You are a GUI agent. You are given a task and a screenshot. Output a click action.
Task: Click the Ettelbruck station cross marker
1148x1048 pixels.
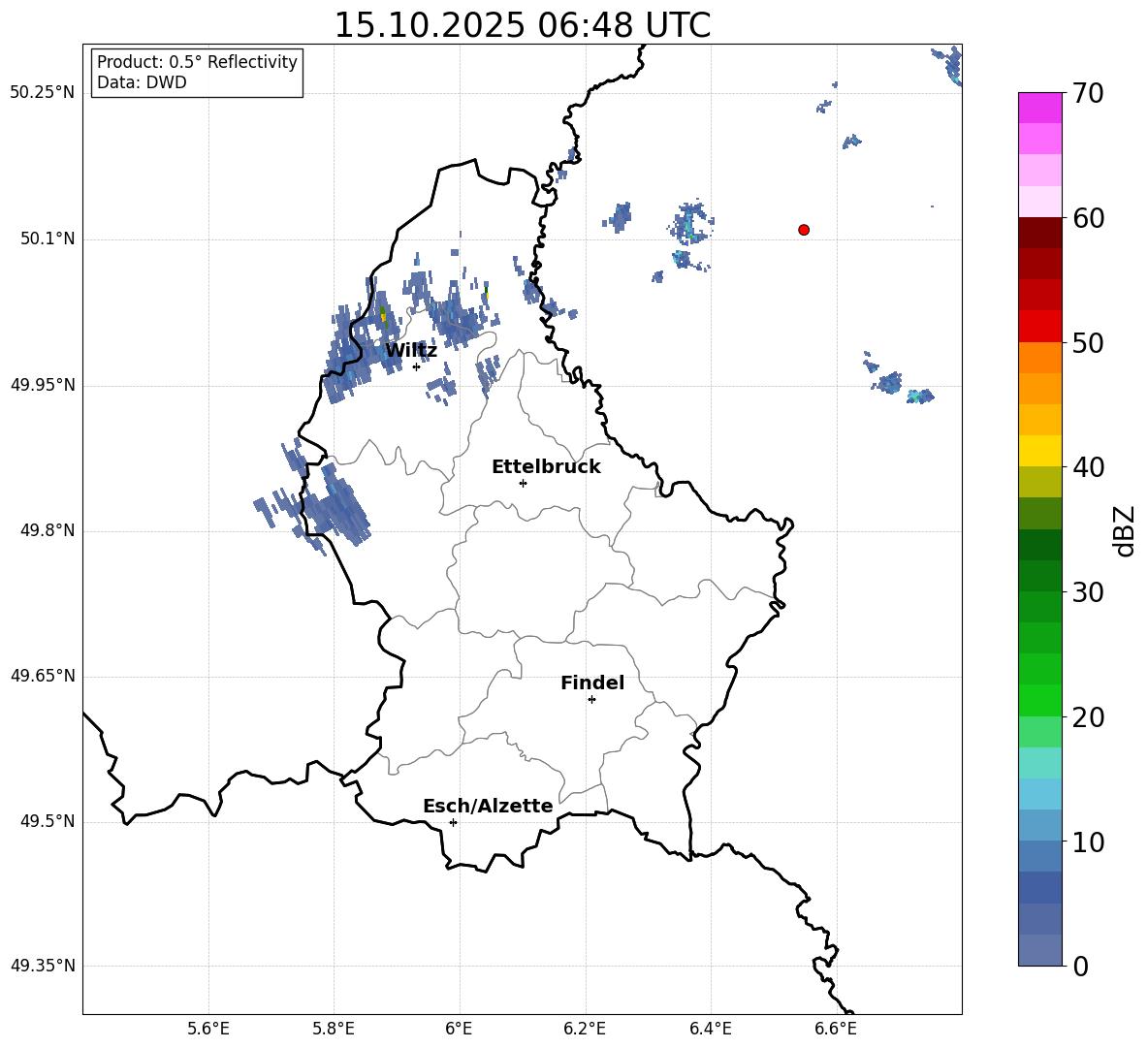[523, 483]
